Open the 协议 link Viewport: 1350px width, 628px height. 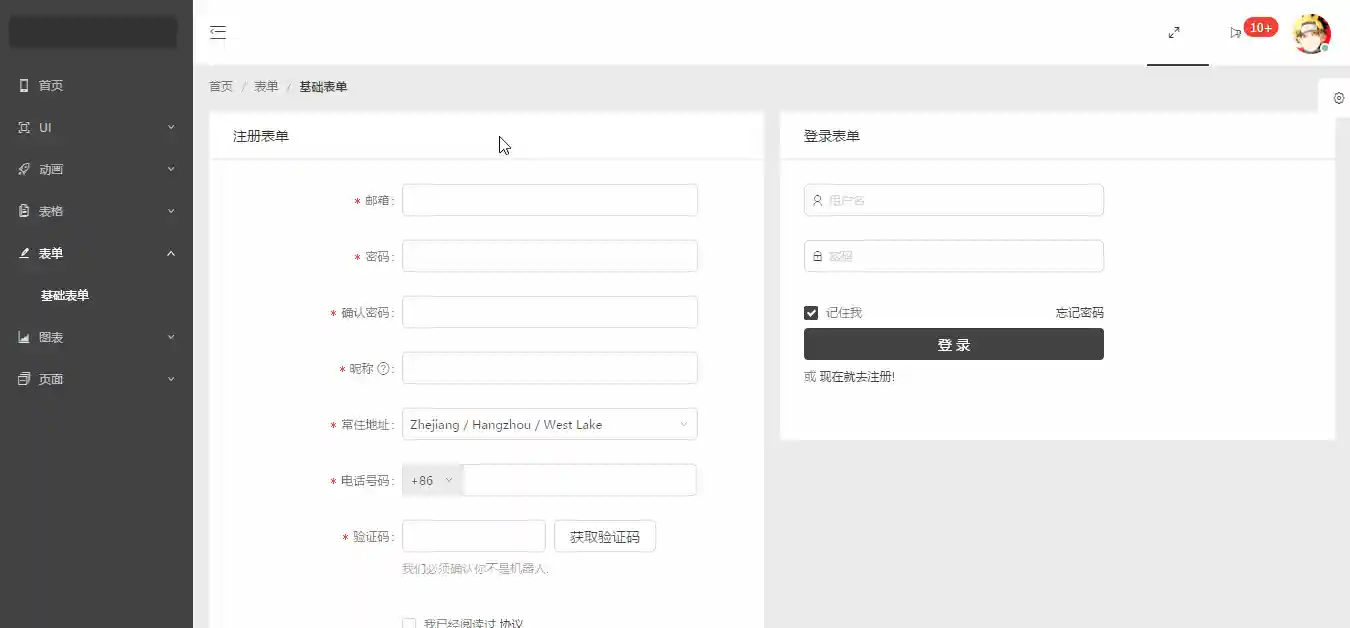click(511, 624)
